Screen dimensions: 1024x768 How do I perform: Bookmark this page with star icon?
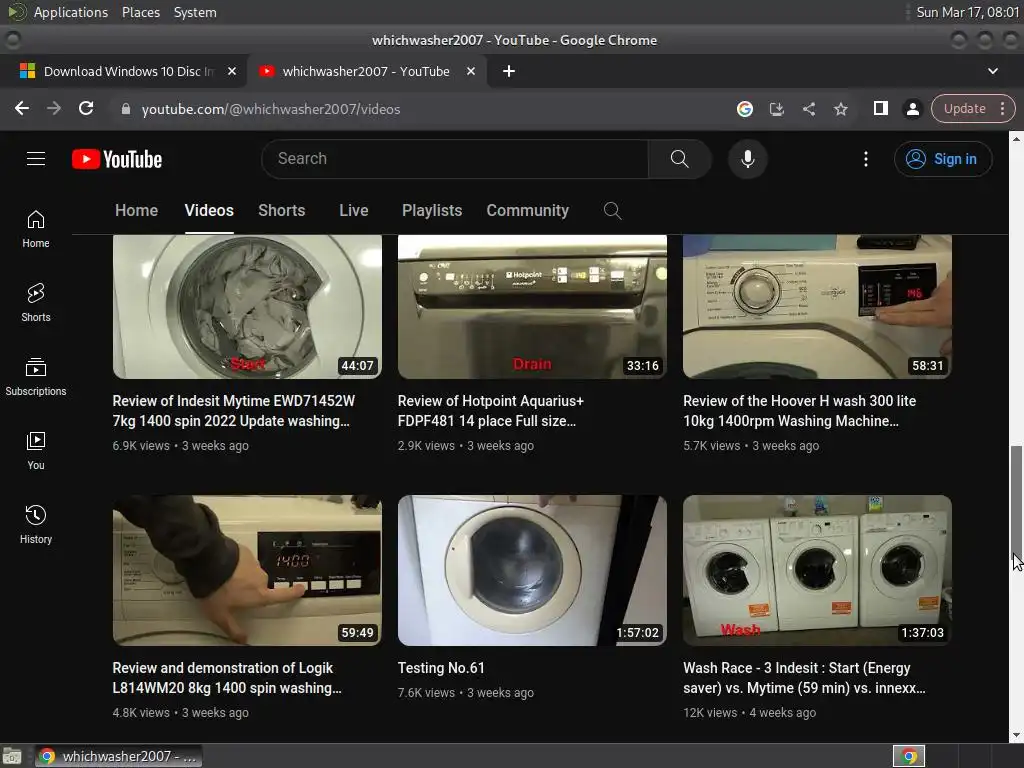coord(840,109)
